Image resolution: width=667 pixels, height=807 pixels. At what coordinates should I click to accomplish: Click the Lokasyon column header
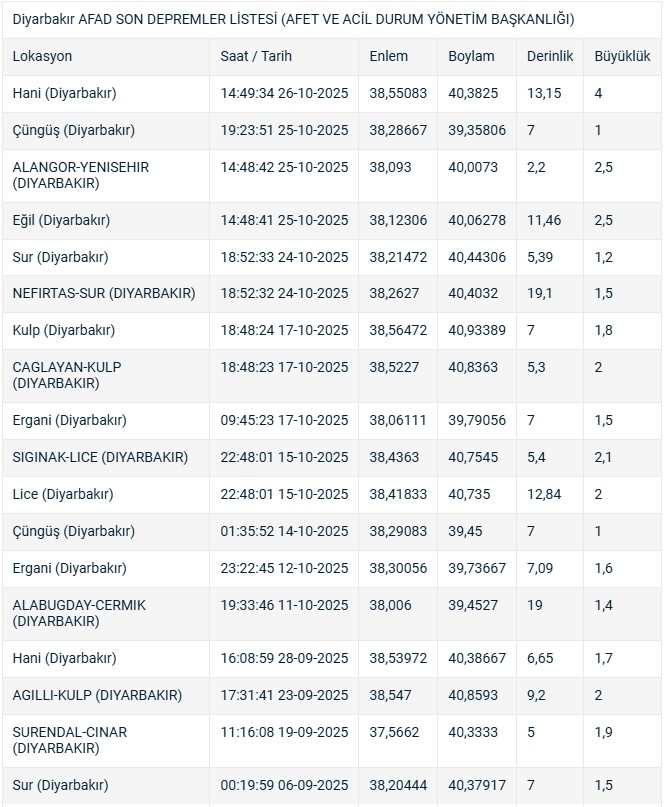[x=43, y=57]
